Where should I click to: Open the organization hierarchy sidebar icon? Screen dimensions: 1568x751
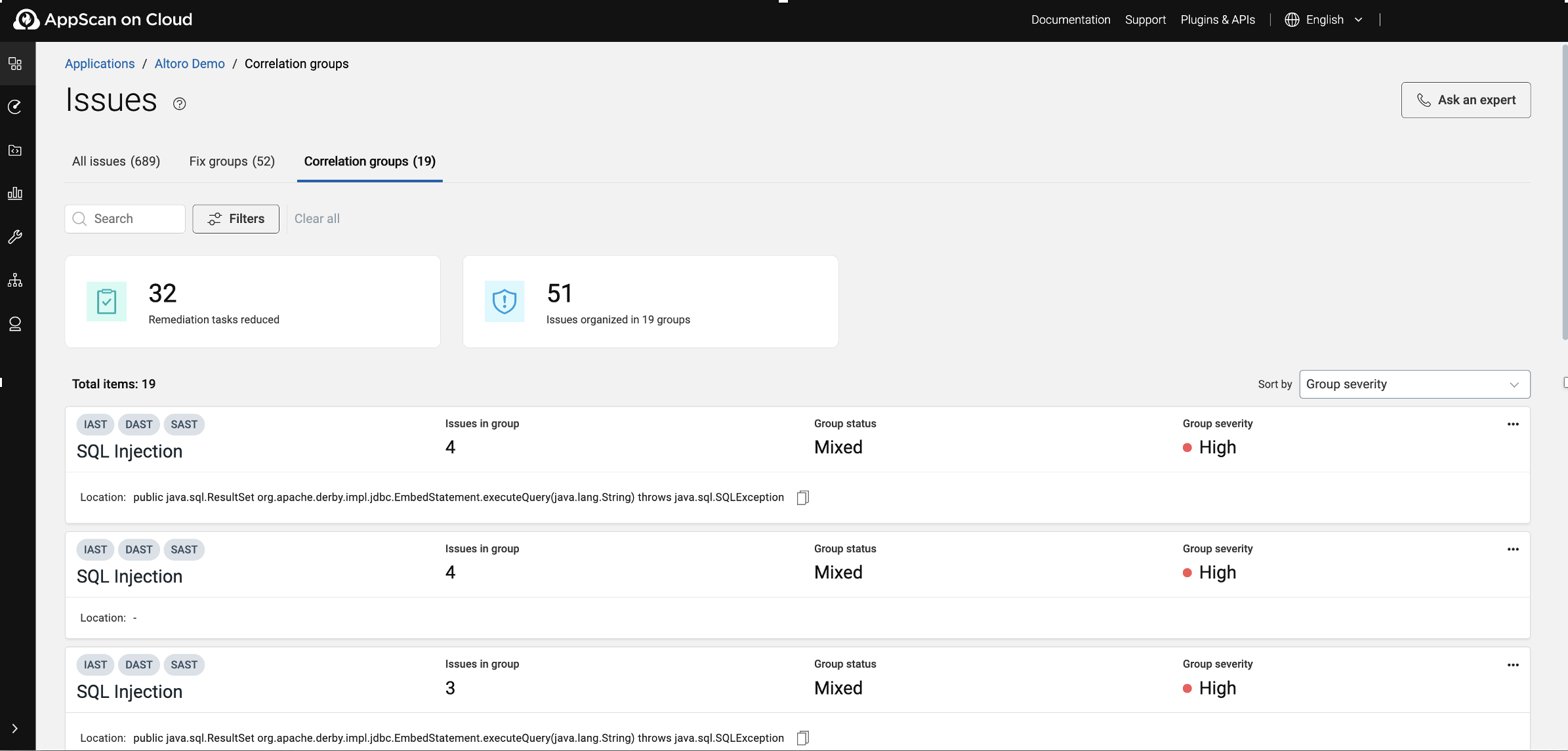pos(15,280)
